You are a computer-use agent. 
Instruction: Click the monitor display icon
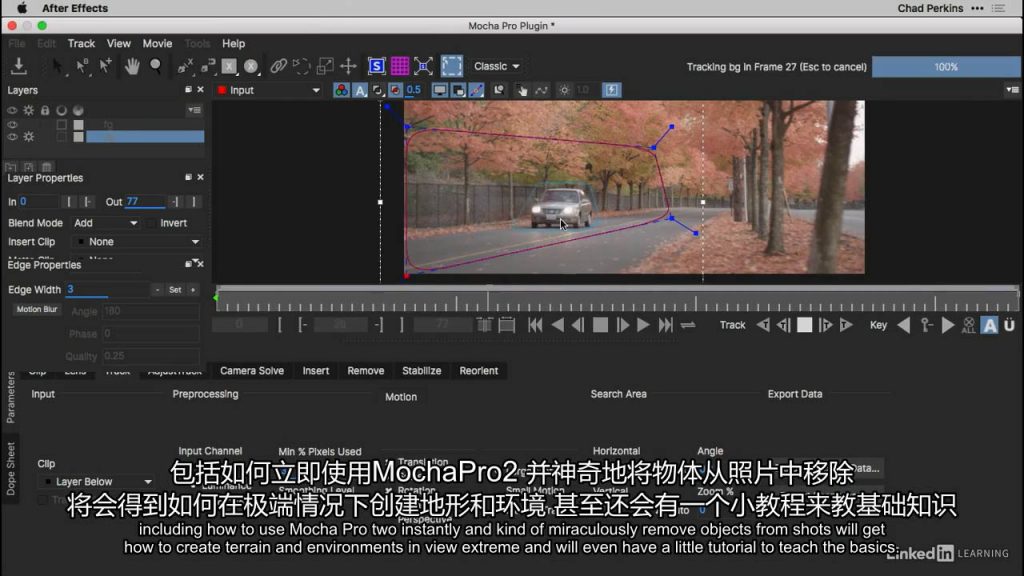(x=440, y=90)
